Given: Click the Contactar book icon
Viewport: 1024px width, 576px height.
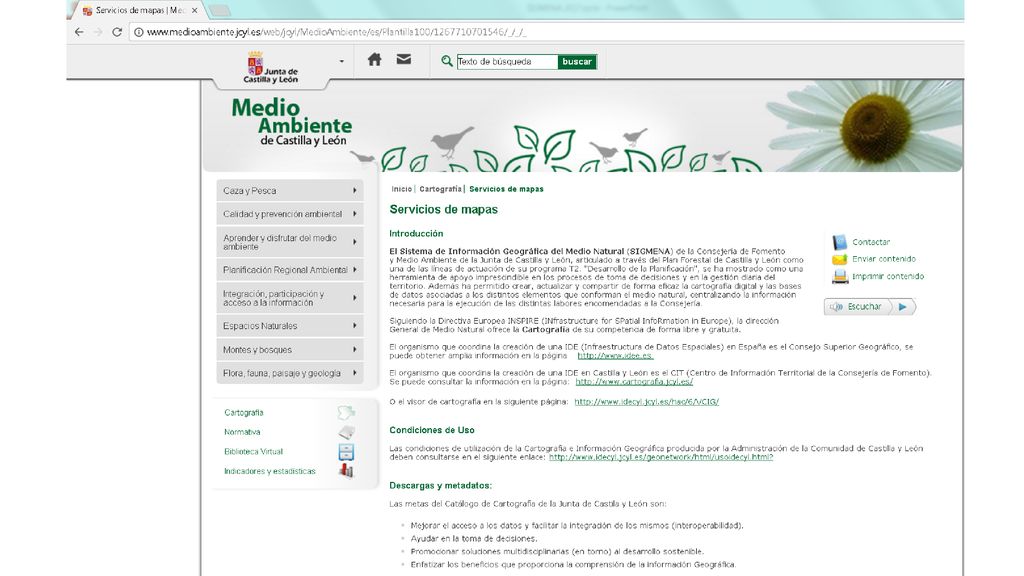Looking at the screenshot, I should 840,242.
